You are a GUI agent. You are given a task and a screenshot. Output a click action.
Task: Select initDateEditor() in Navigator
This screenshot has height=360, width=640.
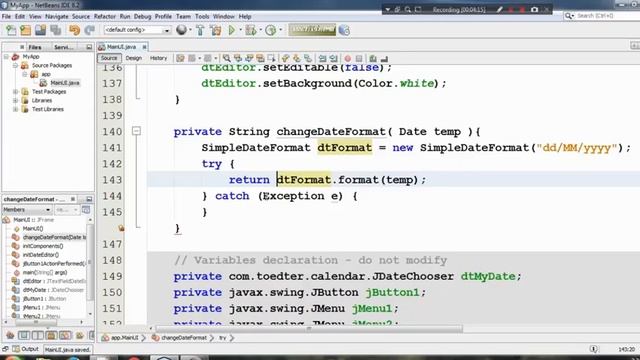point(40,255)
